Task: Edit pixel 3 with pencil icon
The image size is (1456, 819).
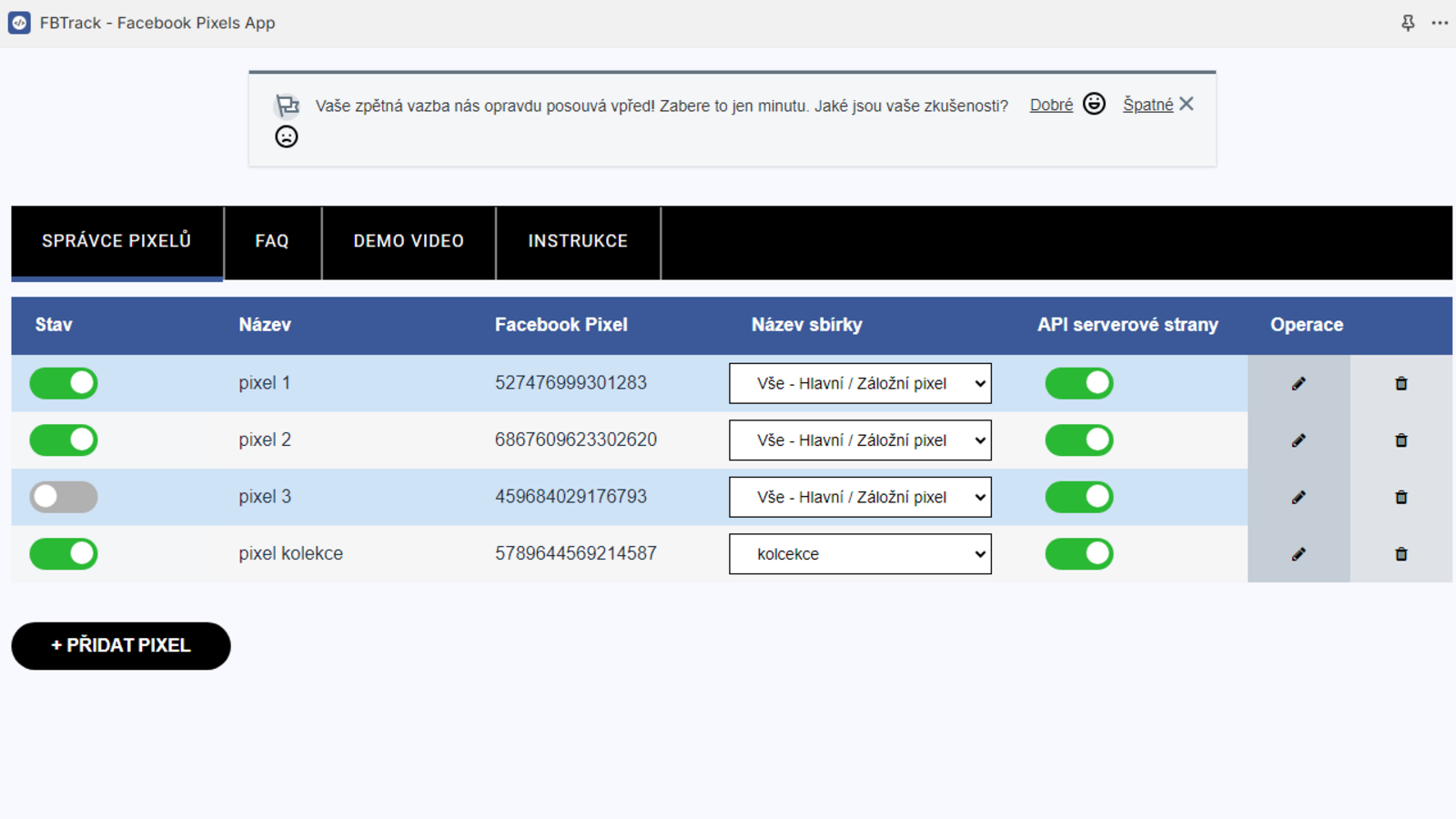Action: (x=1299, y=497)
